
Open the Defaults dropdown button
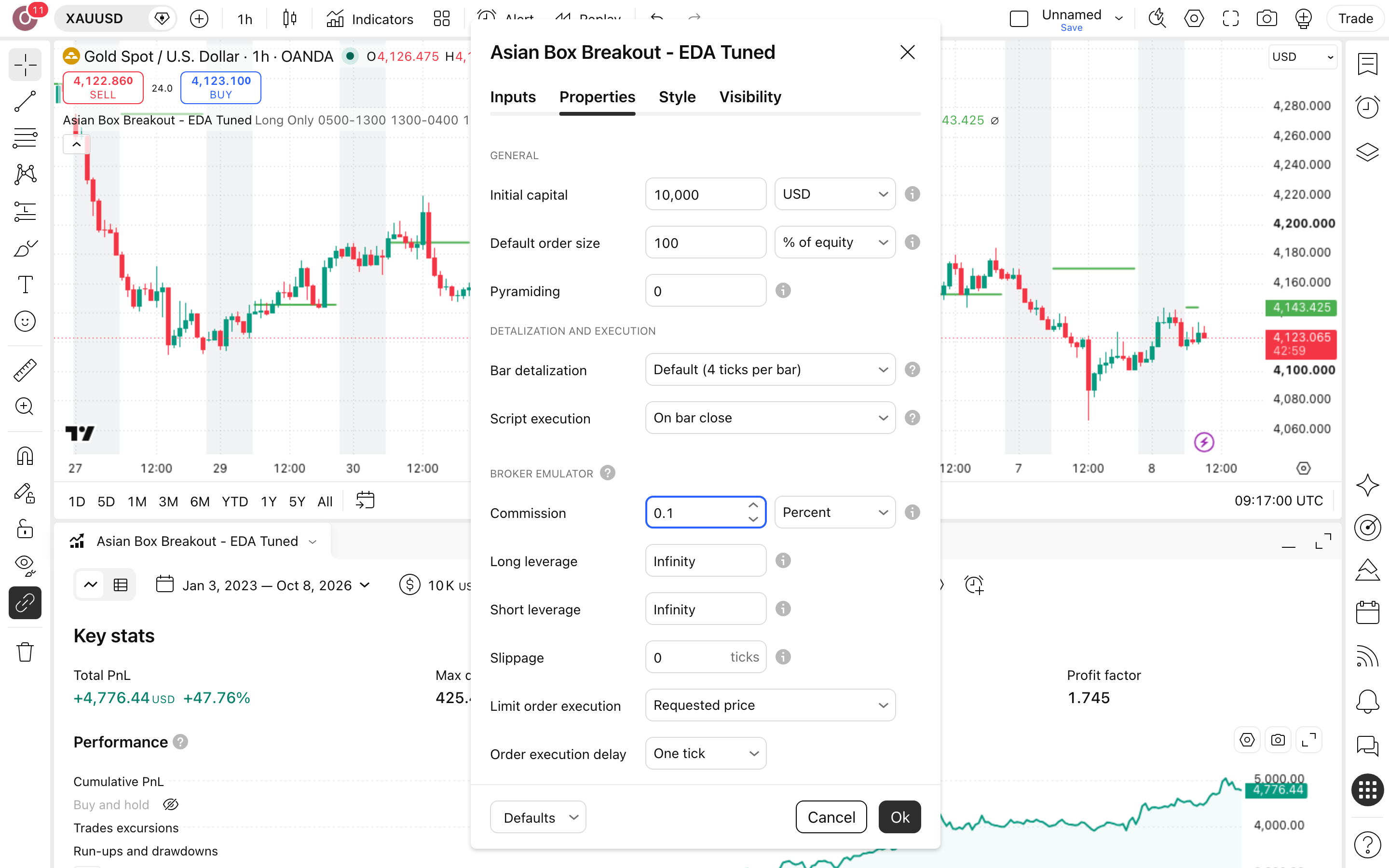[x=538, y=817]
